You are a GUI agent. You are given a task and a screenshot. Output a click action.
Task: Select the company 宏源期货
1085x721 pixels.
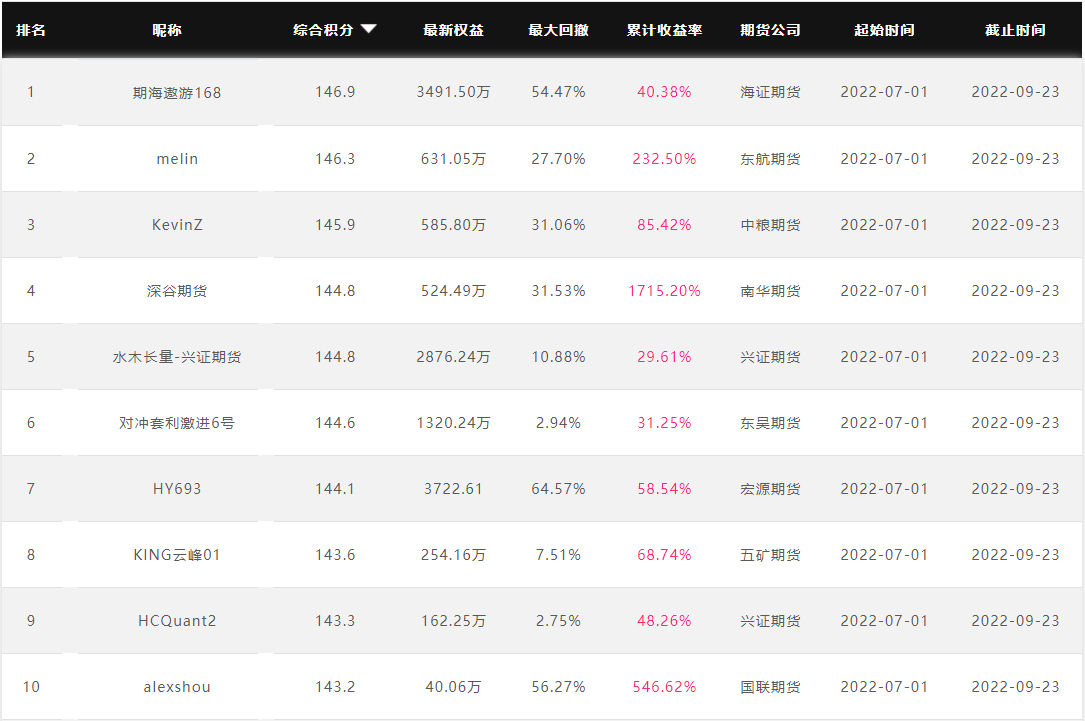[770, 489]
